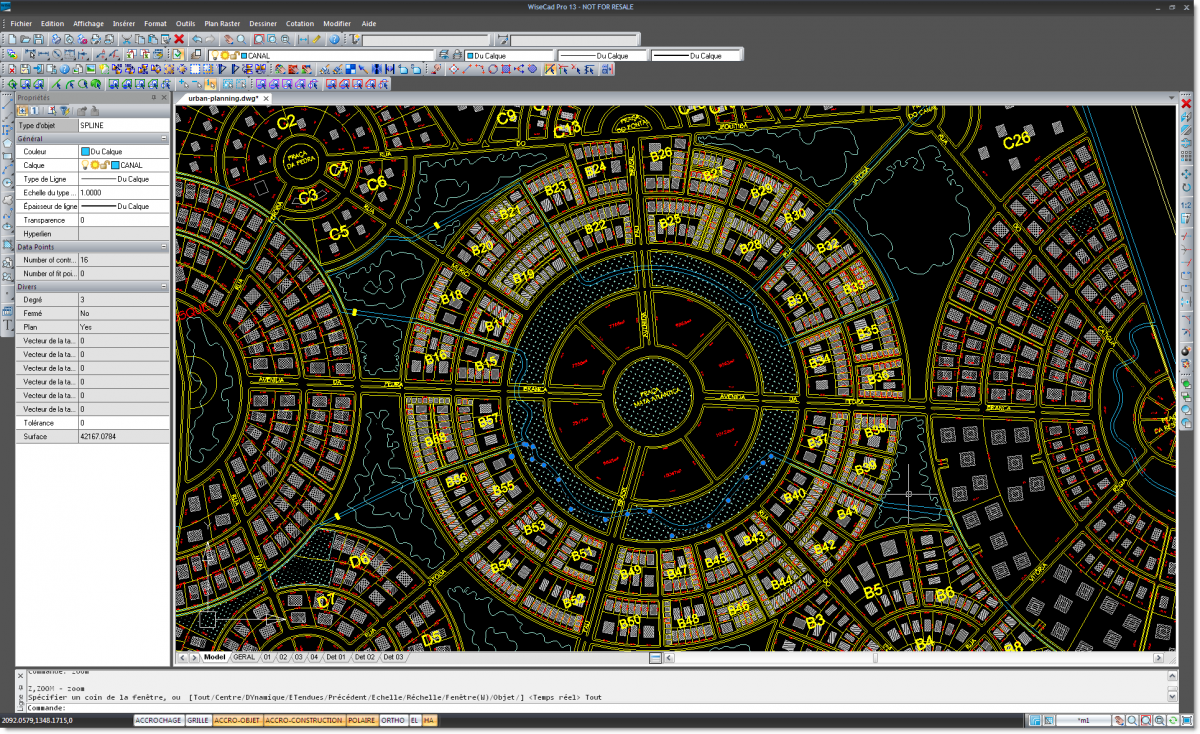Go to first layout tab arrow
Viewport: 1200px width, 734px height.
coord(180,657)
